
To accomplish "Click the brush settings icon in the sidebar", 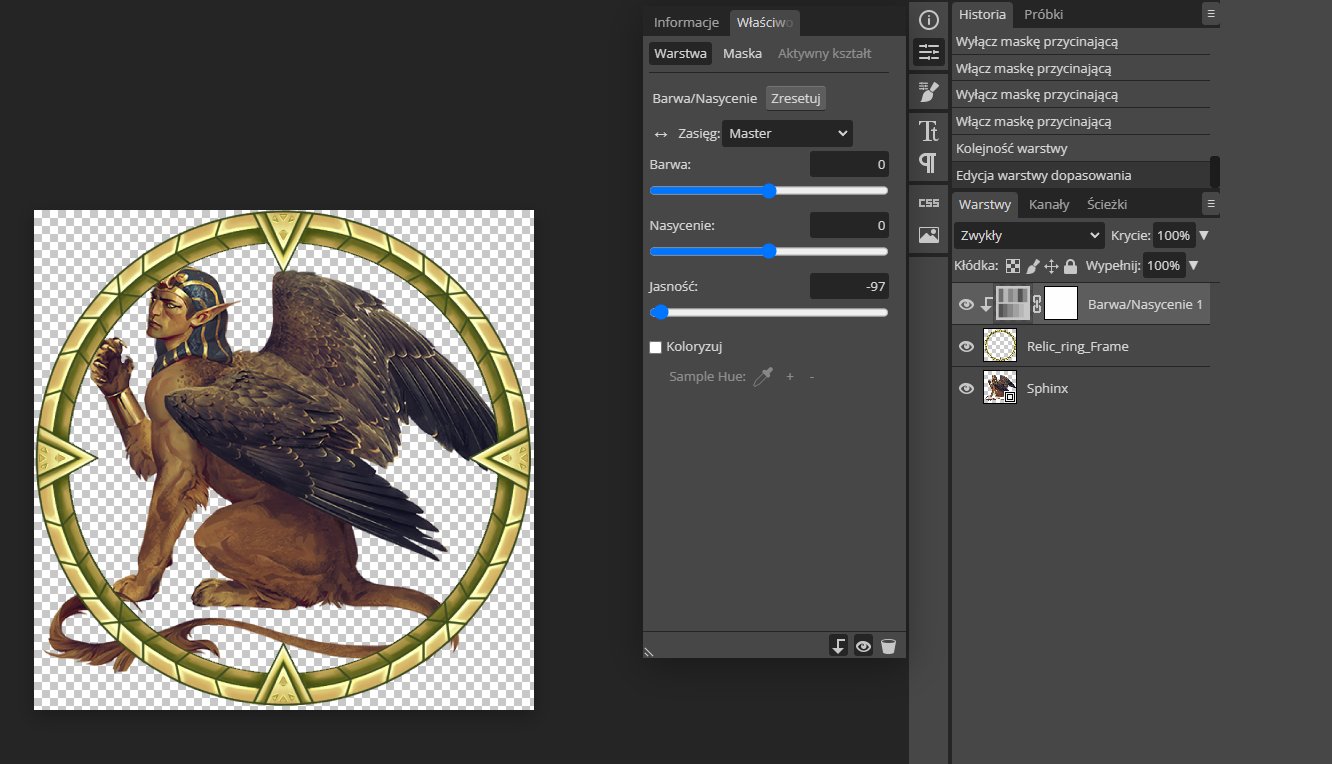I will [928, 91].
